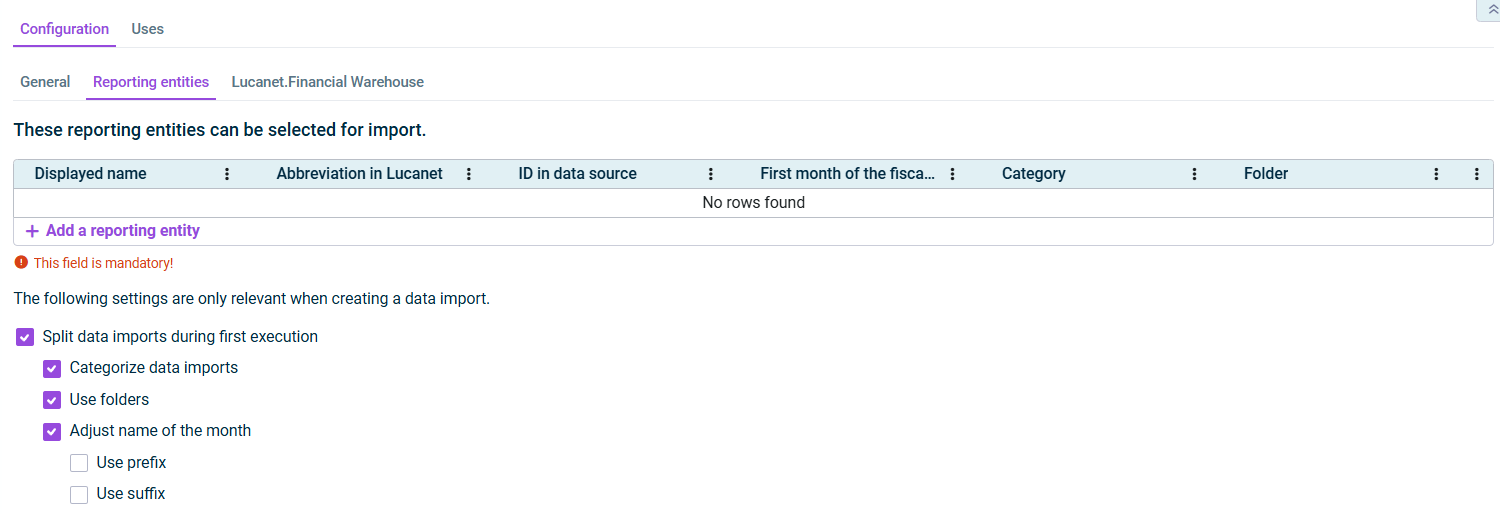
Task: Open Abbreviation in Lucanet column menu
Action: [x=469, y=174]
